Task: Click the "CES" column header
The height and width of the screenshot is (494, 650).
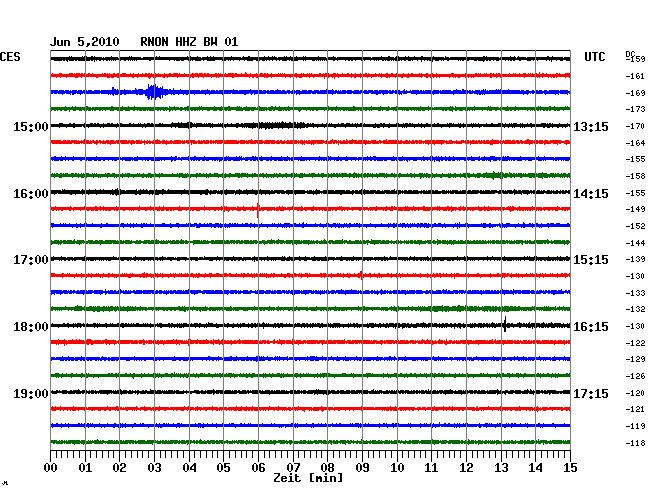Action: (x=10, y=57)
